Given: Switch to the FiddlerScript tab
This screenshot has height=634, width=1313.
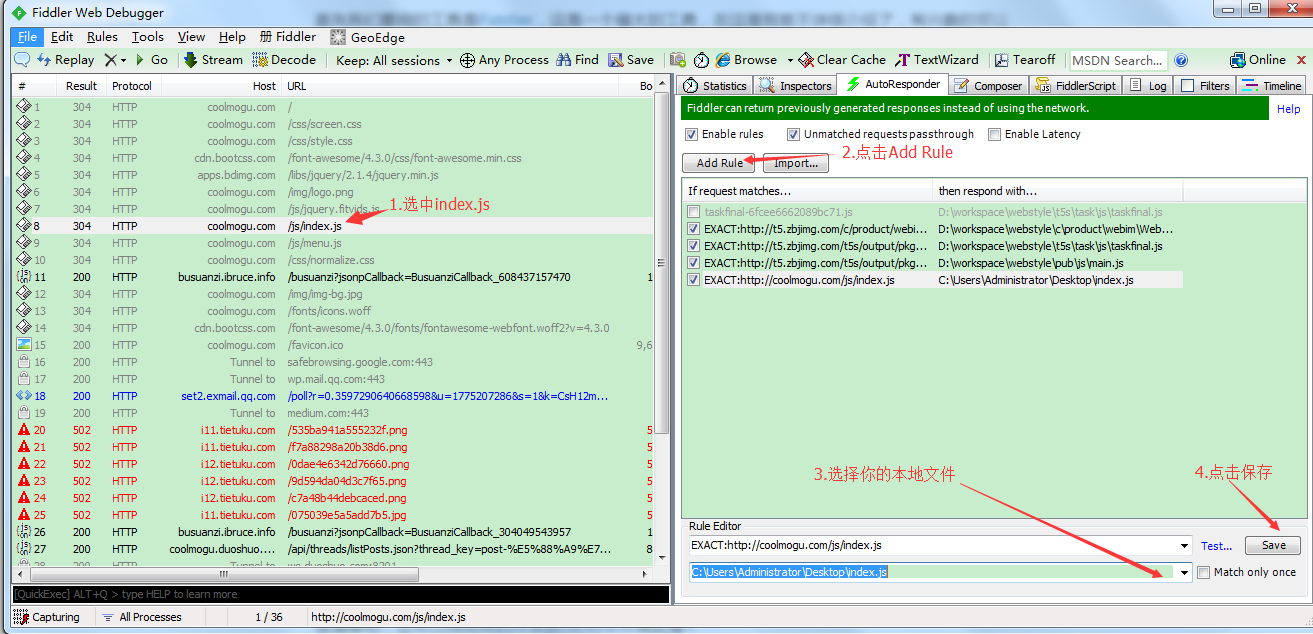Looking at the screenshot, I should (x=1076, y=86).
